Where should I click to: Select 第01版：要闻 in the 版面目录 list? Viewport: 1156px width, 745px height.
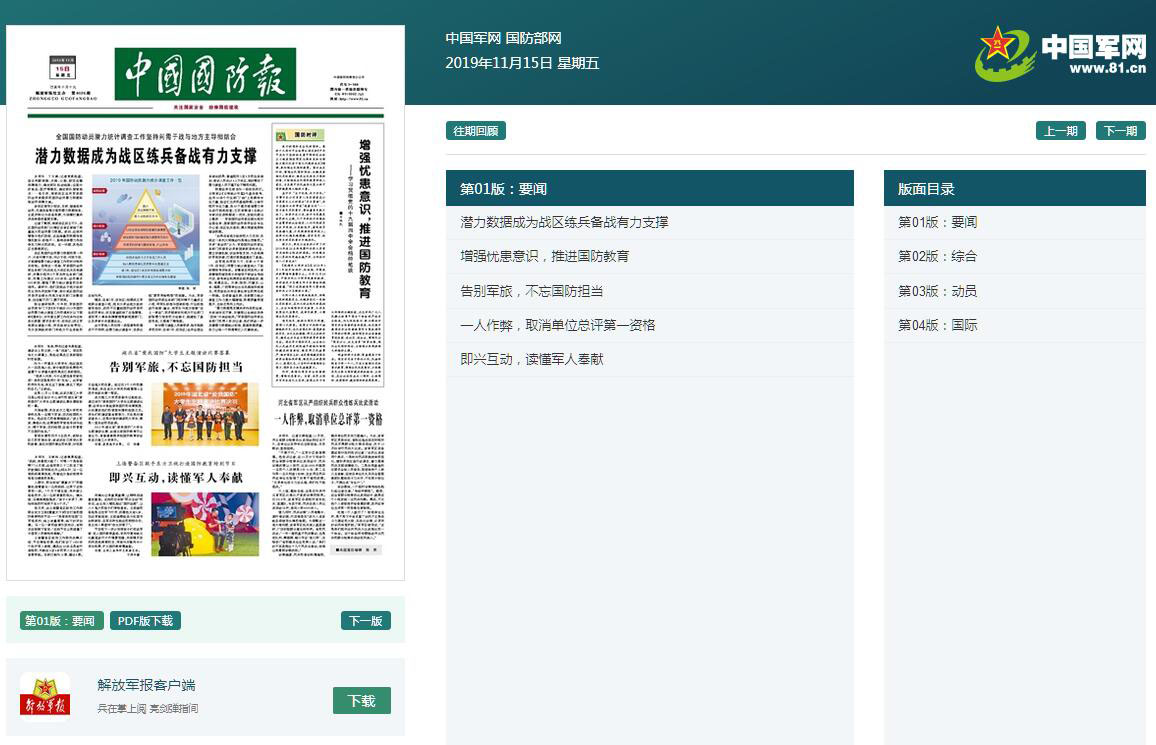937,222
